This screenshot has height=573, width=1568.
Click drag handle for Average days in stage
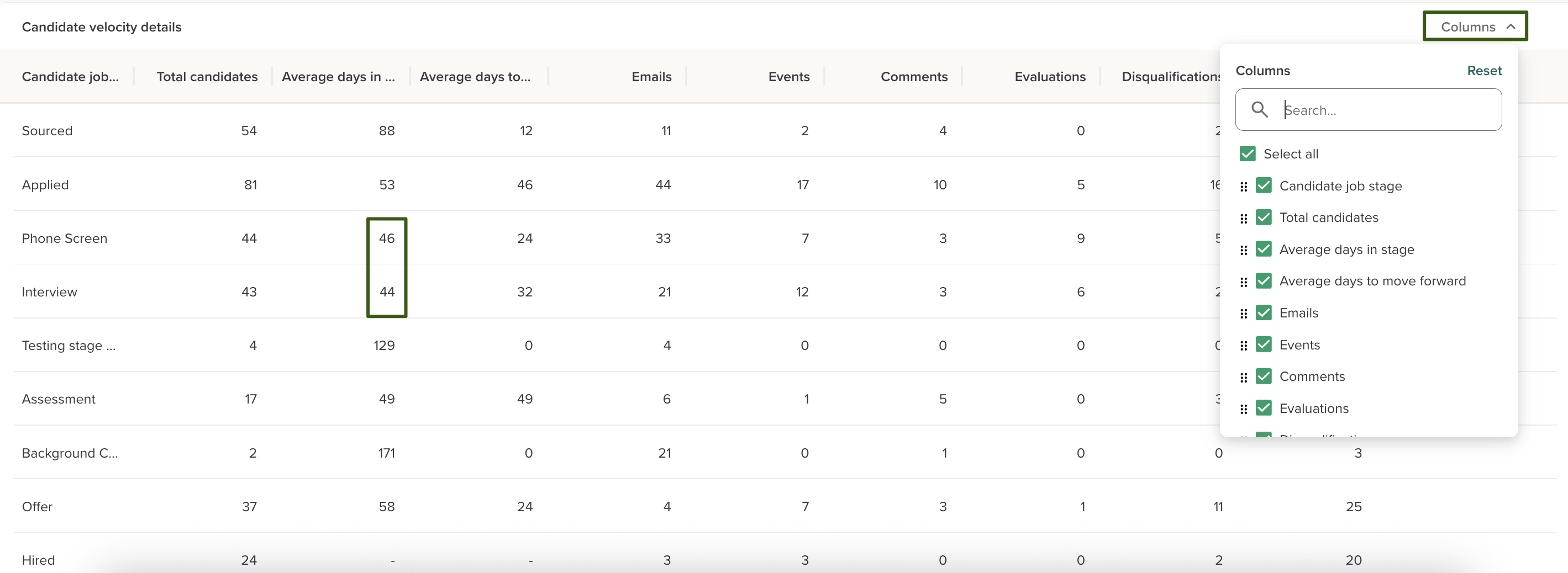click(1244, 250)
